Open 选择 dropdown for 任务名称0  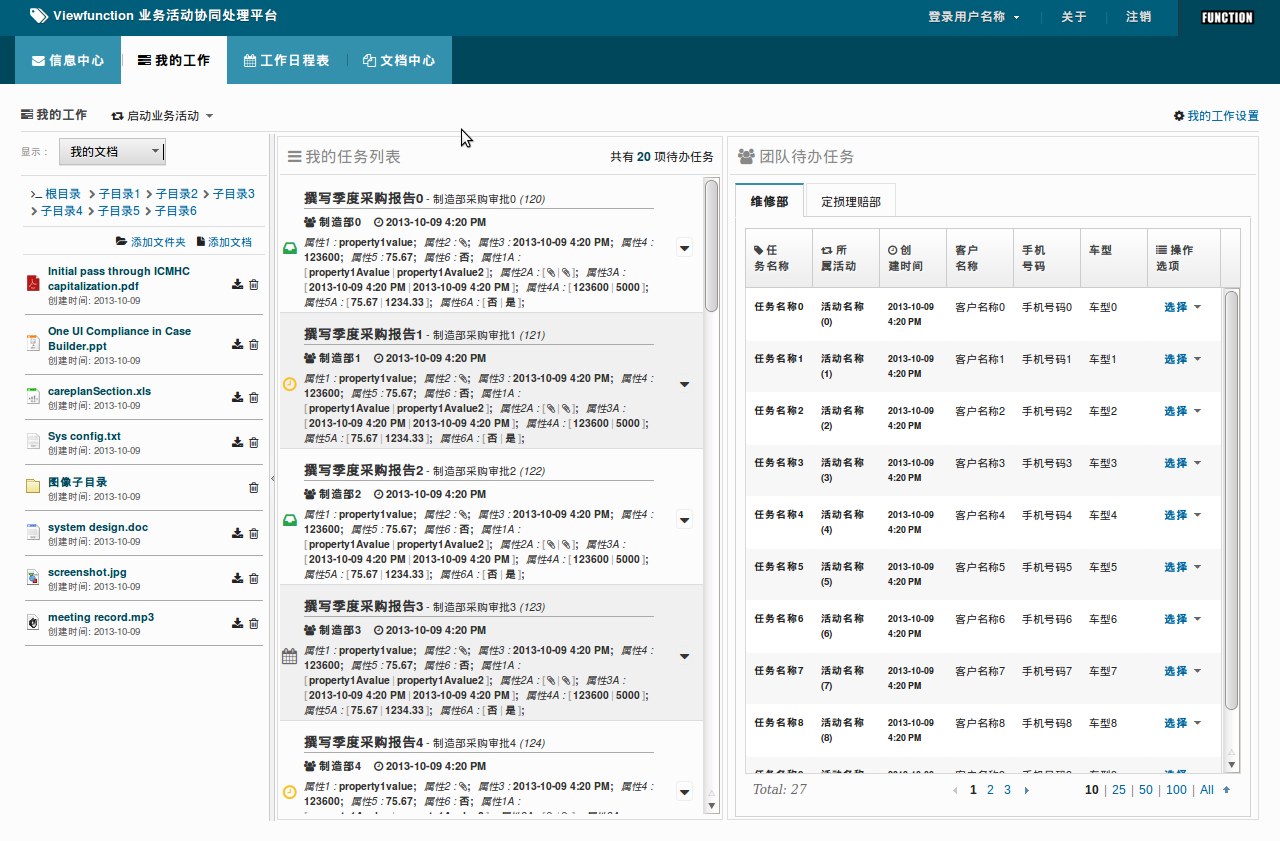(x=1183, y=307)
